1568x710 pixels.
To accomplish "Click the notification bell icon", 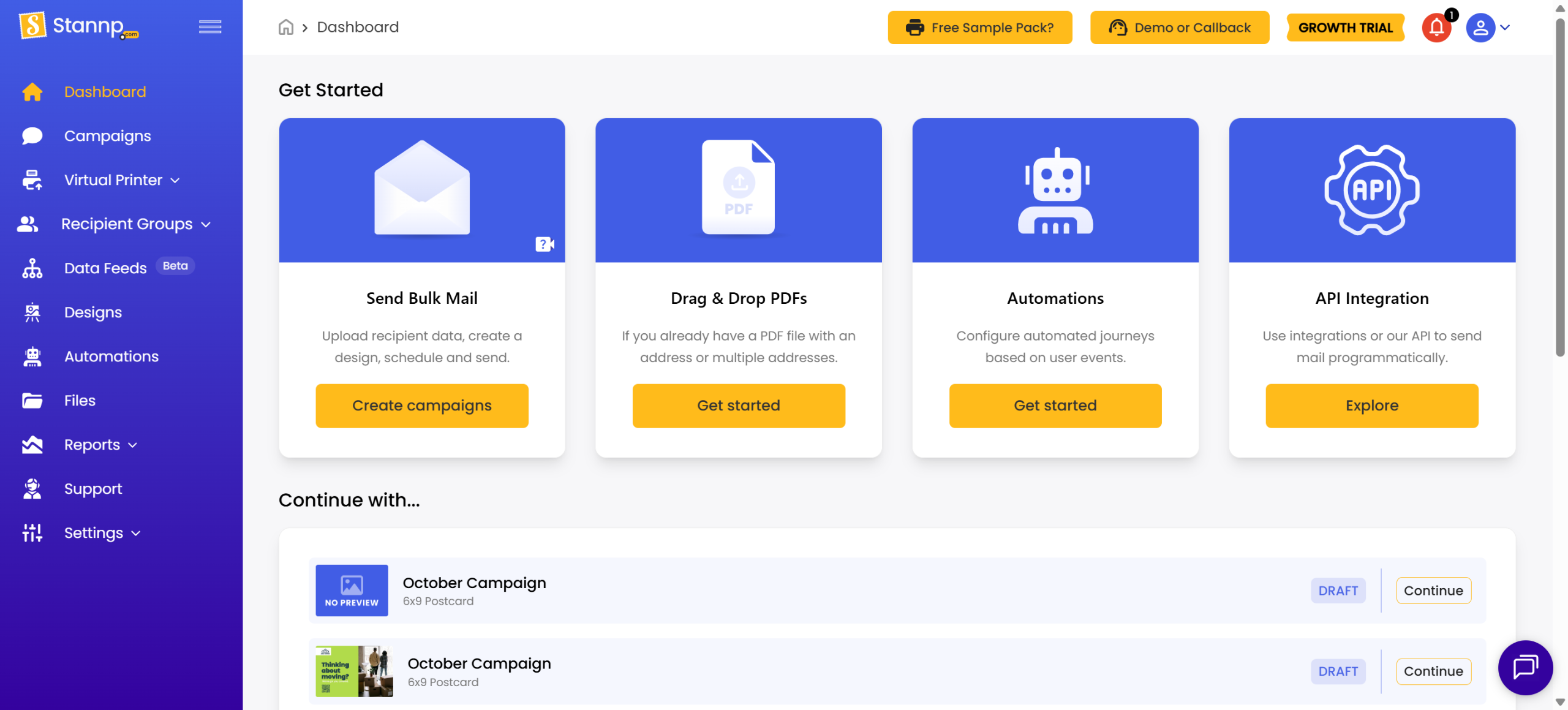I will tap(1436, 28).
